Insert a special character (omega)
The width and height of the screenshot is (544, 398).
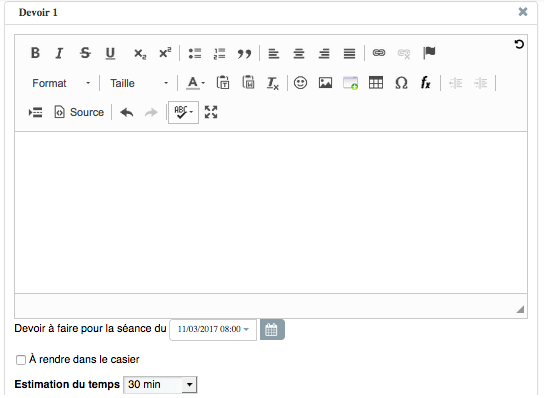click(401, 83)
